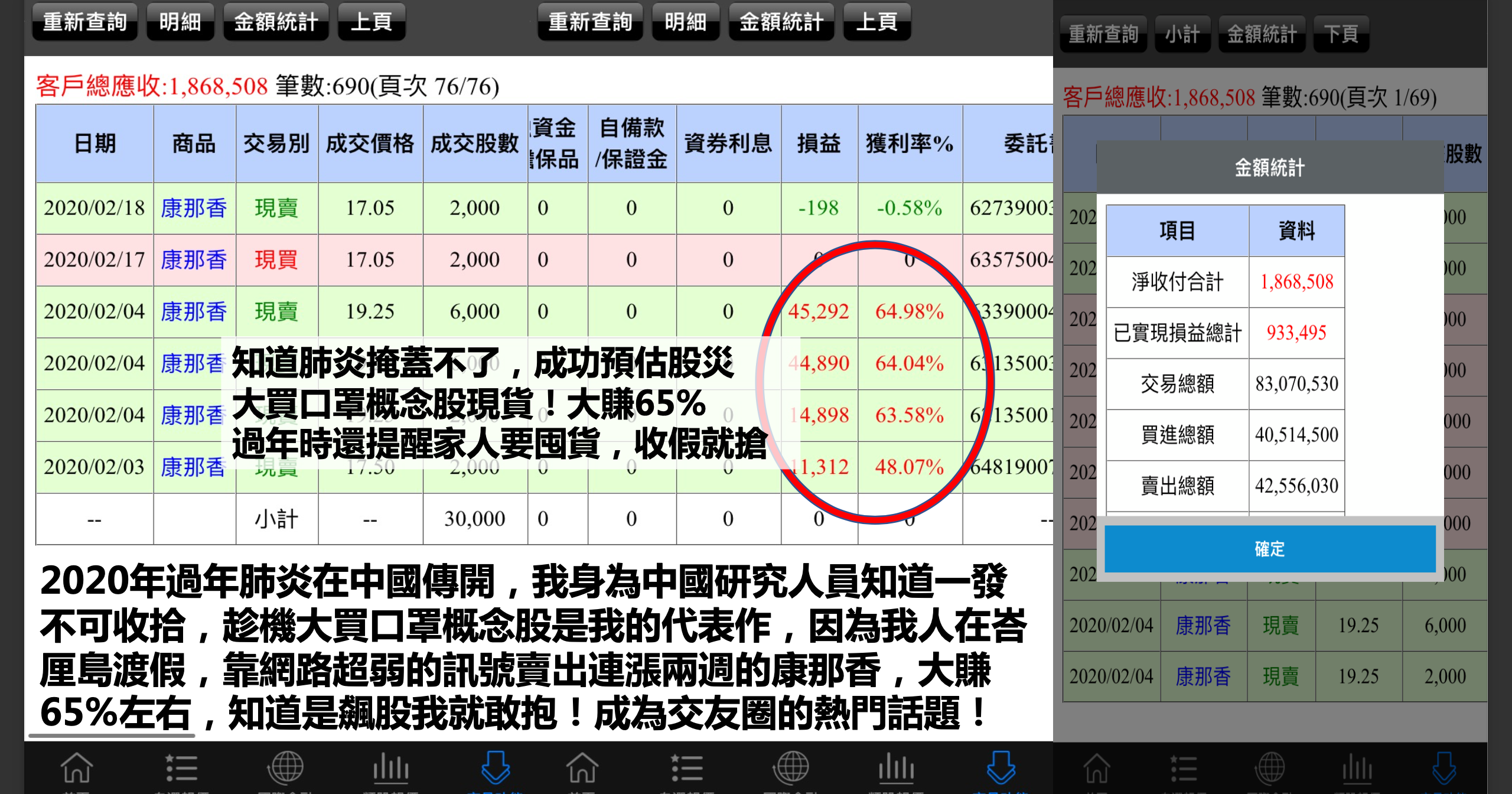Click the 成交股數 column header in the left table
This screenshot has height=794, width=1512.
475,144
